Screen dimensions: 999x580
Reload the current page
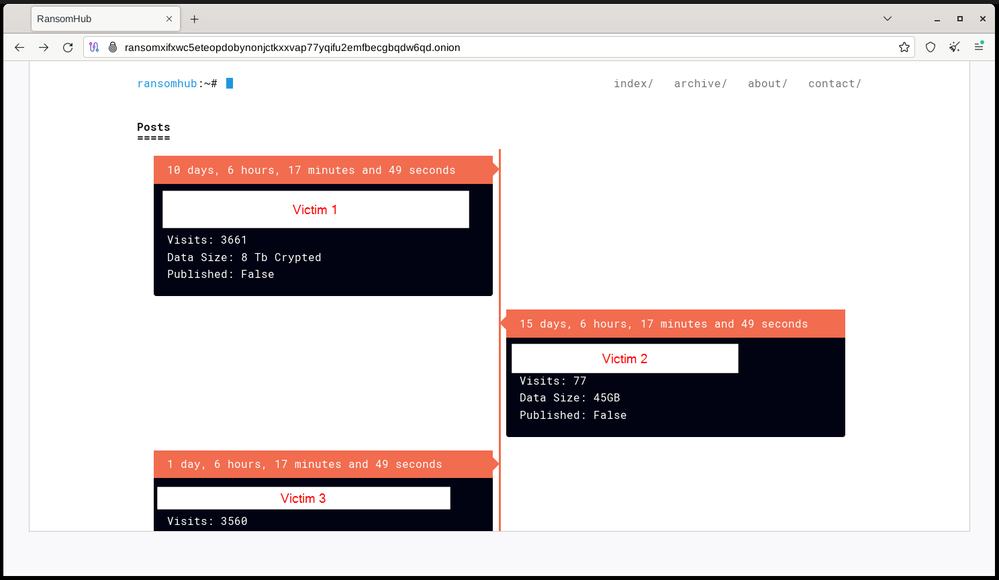68,47
